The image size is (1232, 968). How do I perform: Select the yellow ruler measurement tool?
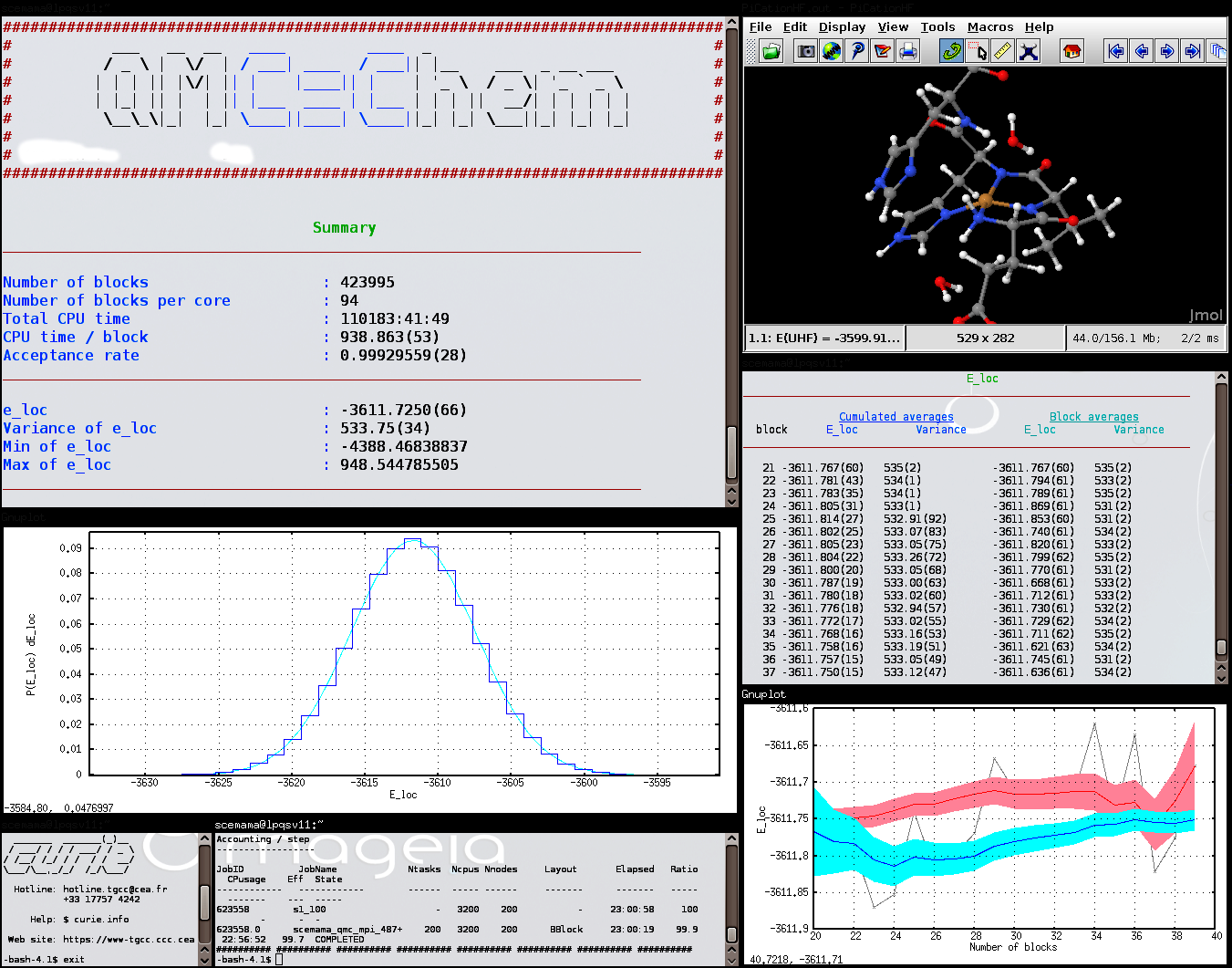tap(1002, 51)
